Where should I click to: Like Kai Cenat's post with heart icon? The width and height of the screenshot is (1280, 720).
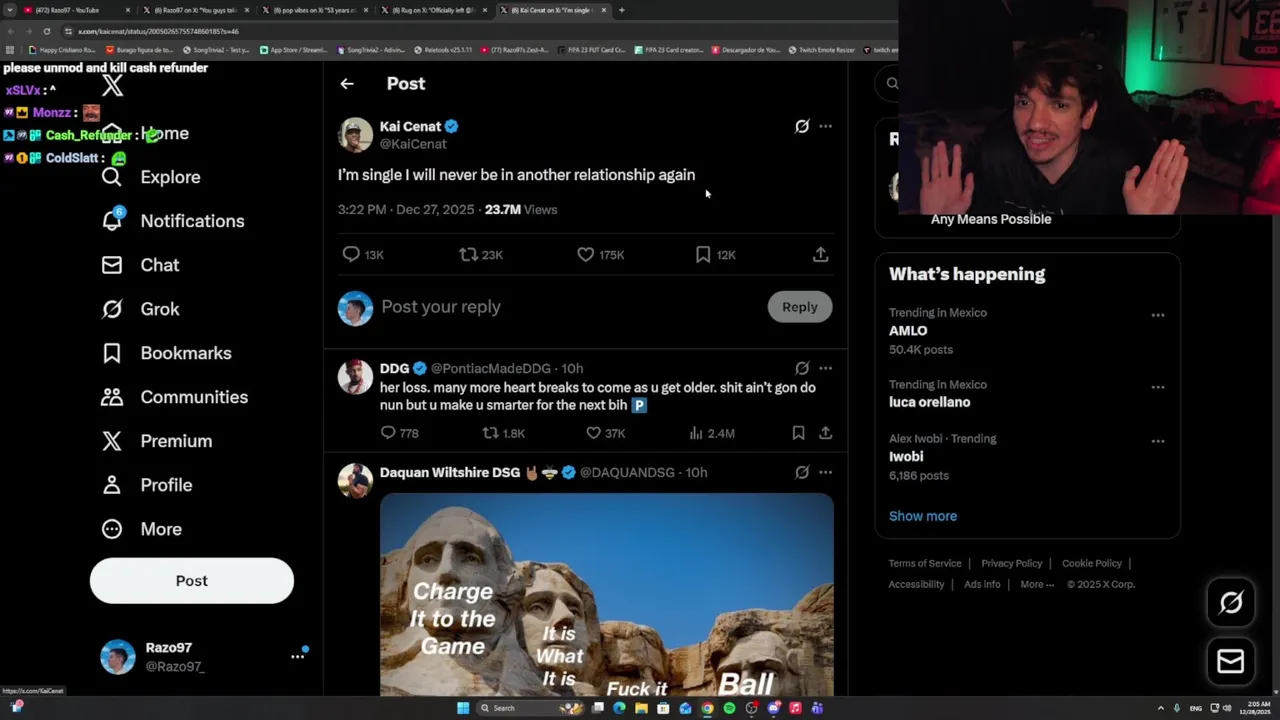586,254
